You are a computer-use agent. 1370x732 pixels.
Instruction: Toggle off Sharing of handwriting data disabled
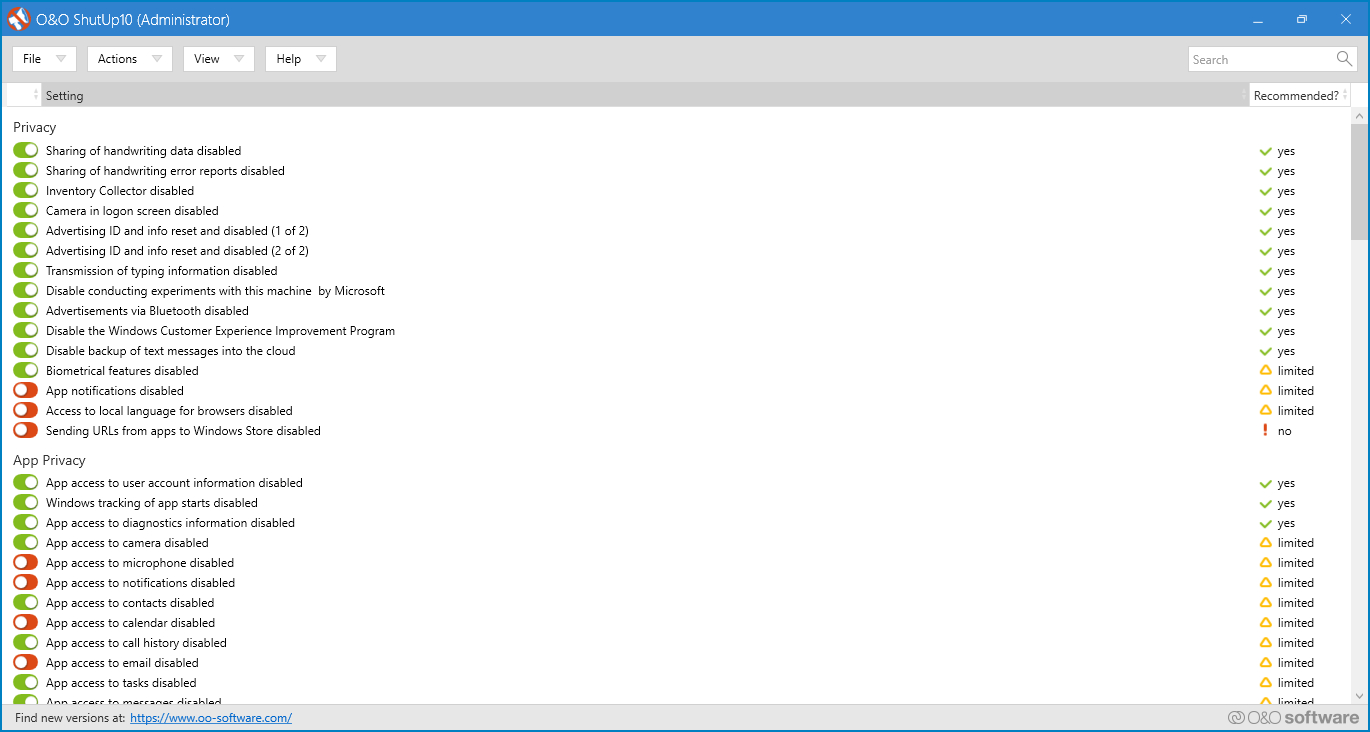[x=26, y=151]
